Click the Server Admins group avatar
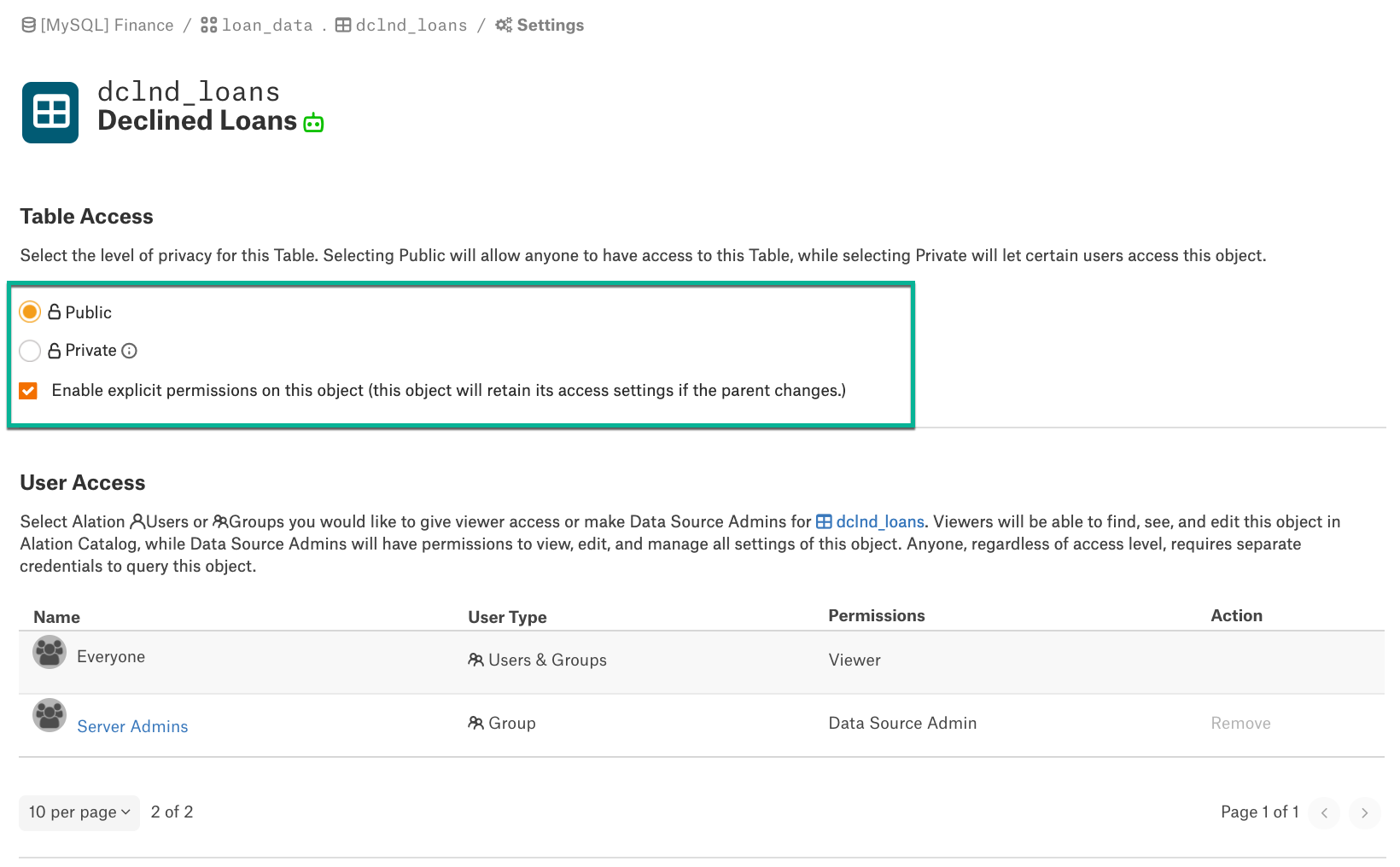This screenshot has width=1400, height=867. coord(50,715)
